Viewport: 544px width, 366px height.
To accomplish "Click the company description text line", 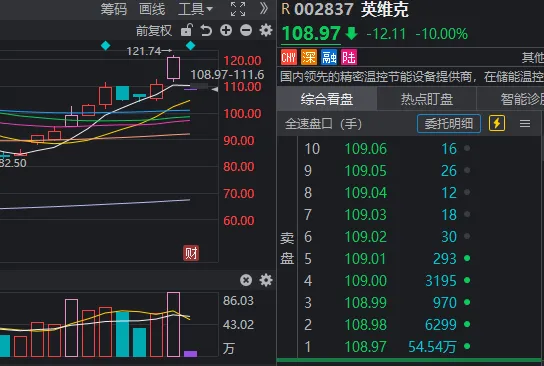I will coord(411,77).
